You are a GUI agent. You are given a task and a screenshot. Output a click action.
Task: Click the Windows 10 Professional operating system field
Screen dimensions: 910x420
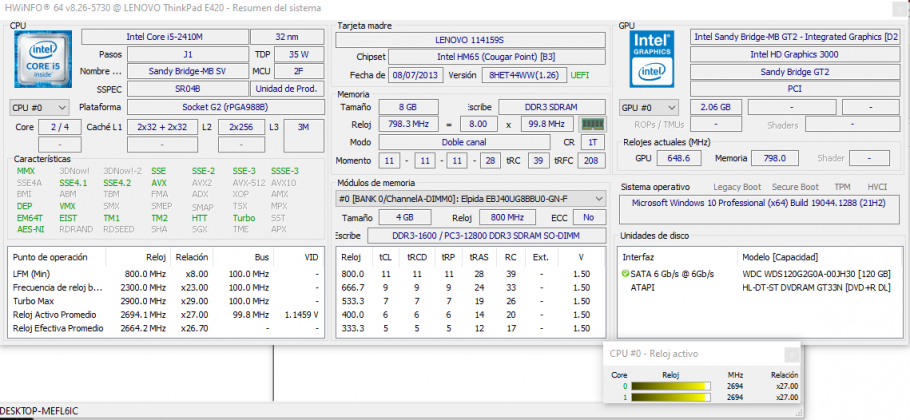[761, 209]
